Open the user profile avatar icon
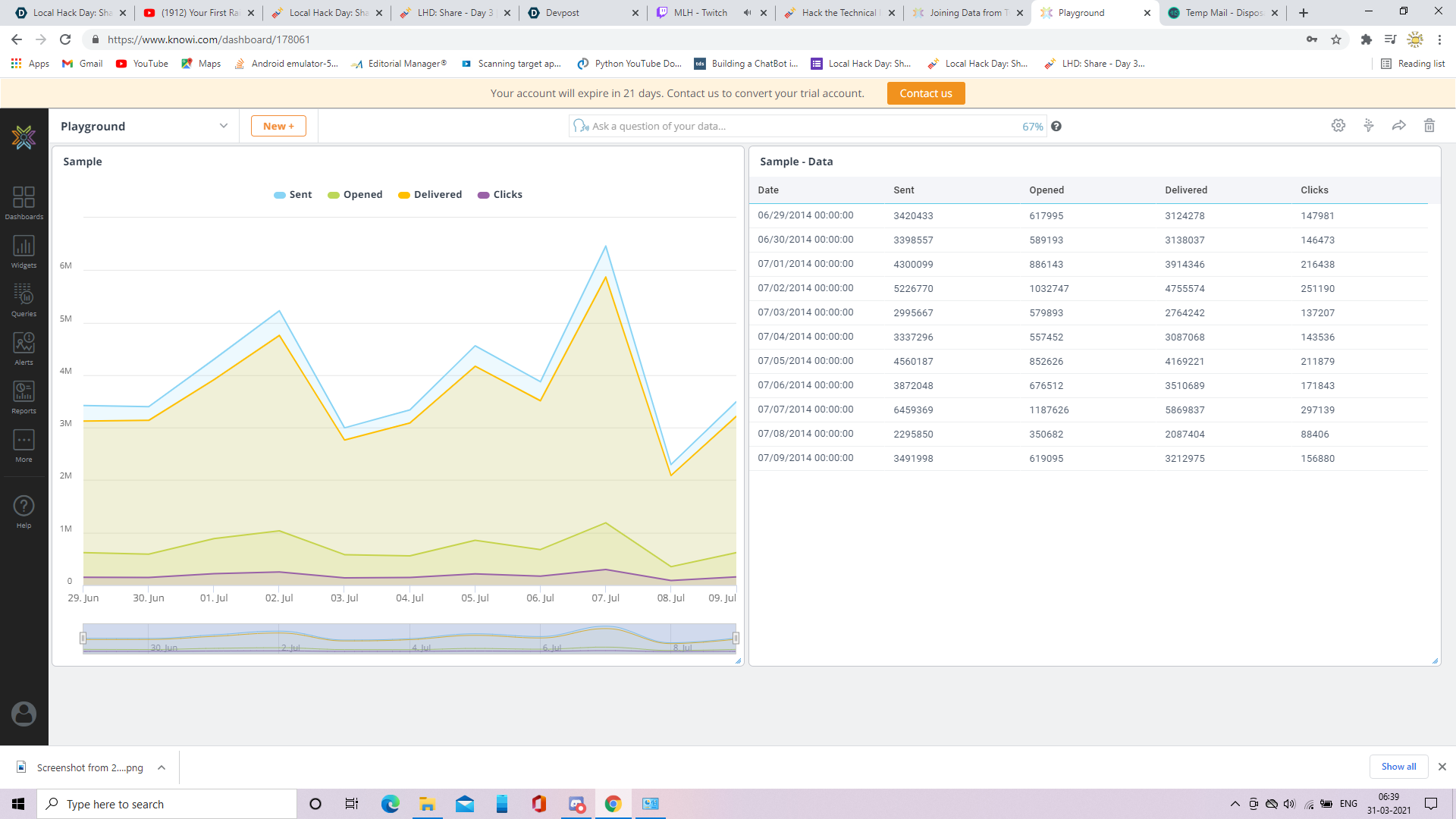1456x819 pixels. pyautogui.click(x=24, y=714)
